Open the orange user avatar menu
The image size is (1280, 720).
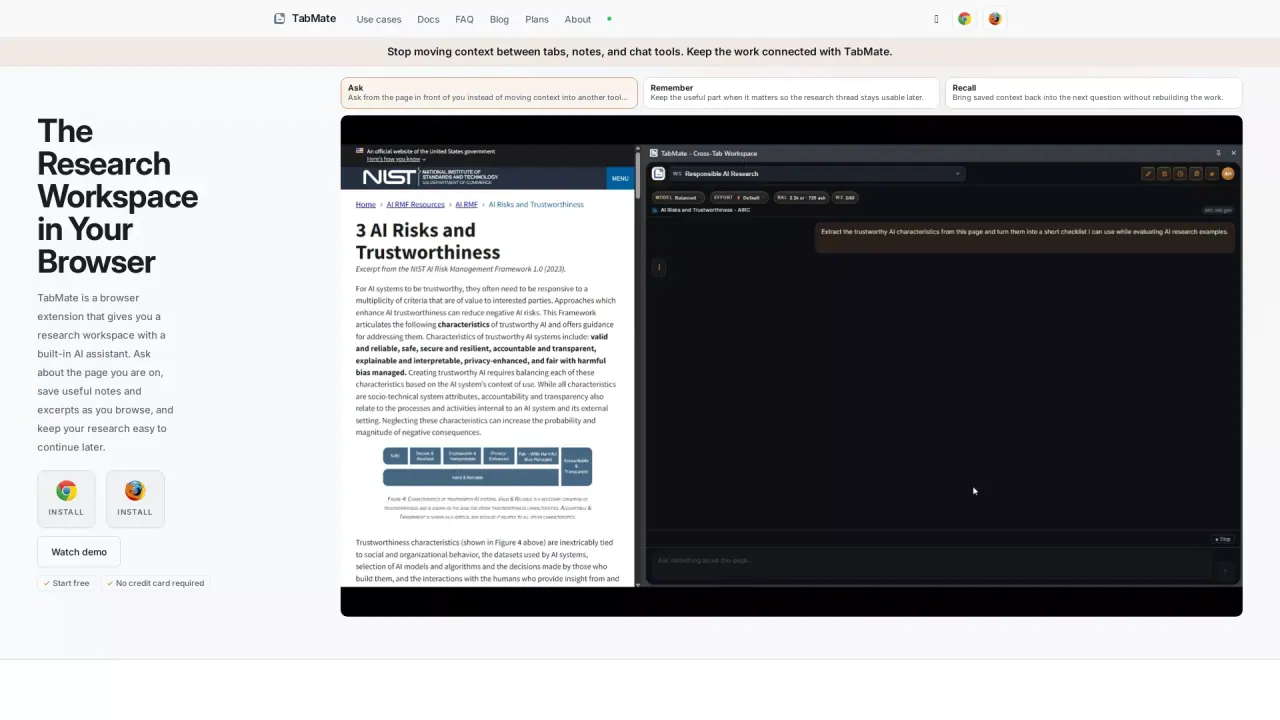tap(1228, 174)
